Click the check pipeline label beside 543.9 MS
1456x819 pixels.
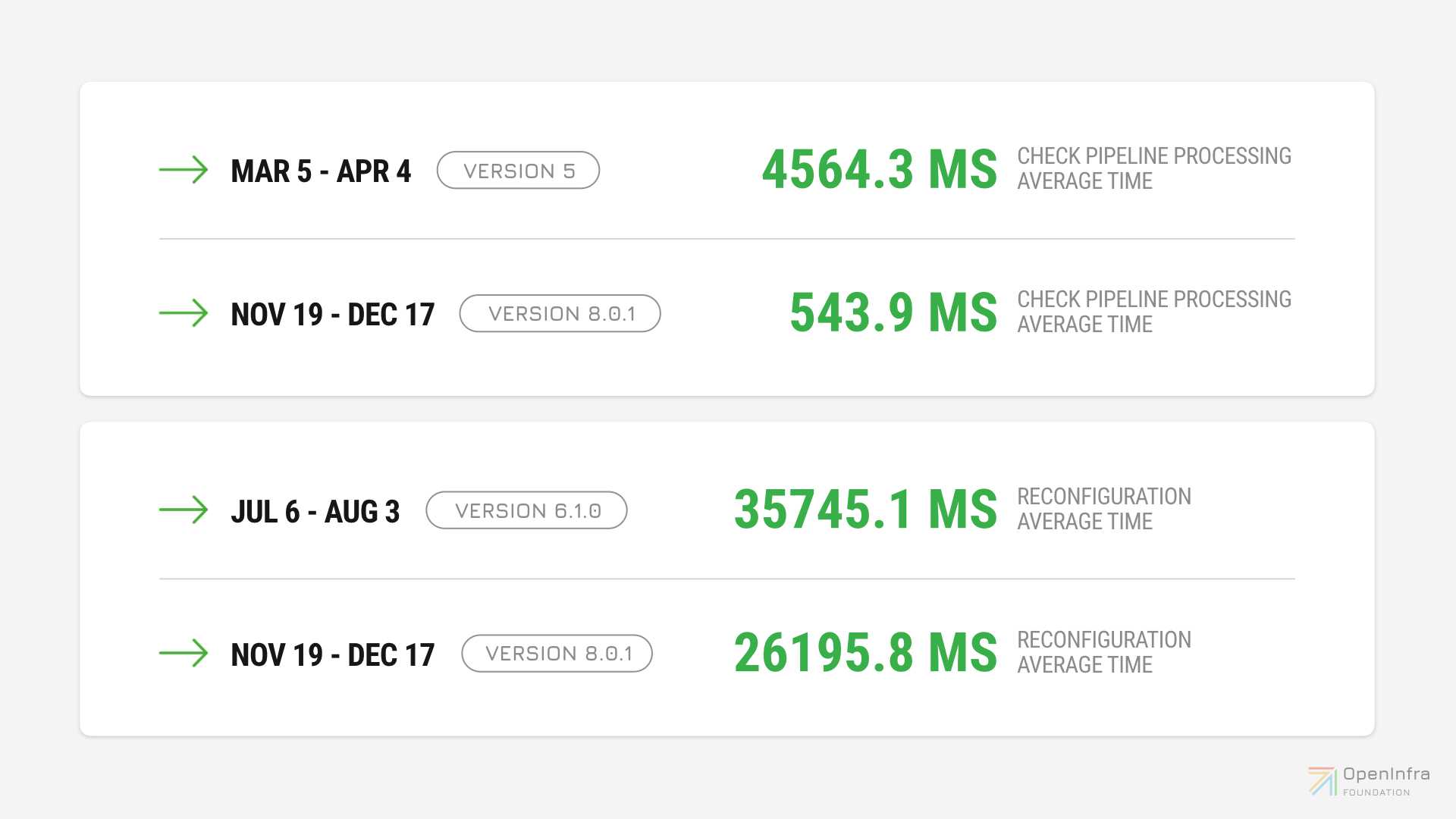pos(1154,312)
